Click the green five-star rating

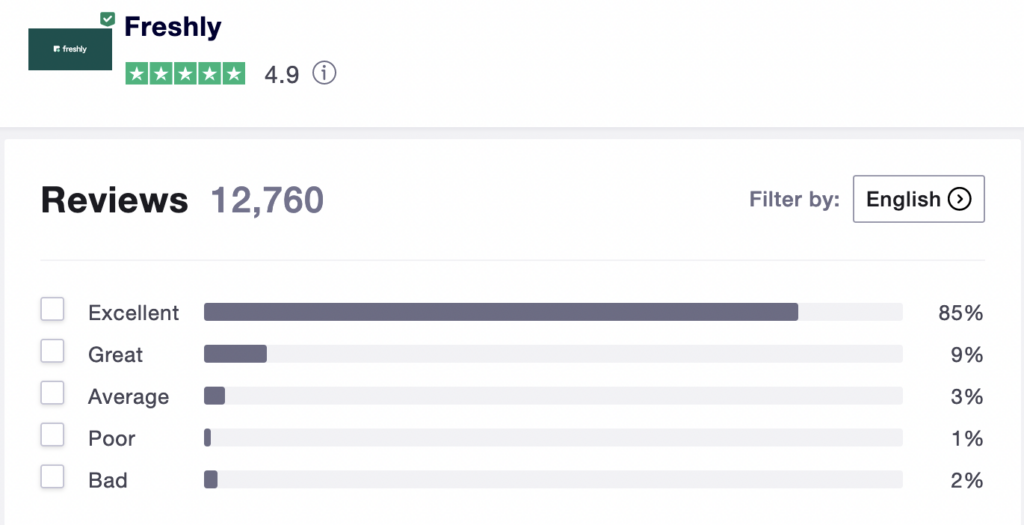pos(185,74)
